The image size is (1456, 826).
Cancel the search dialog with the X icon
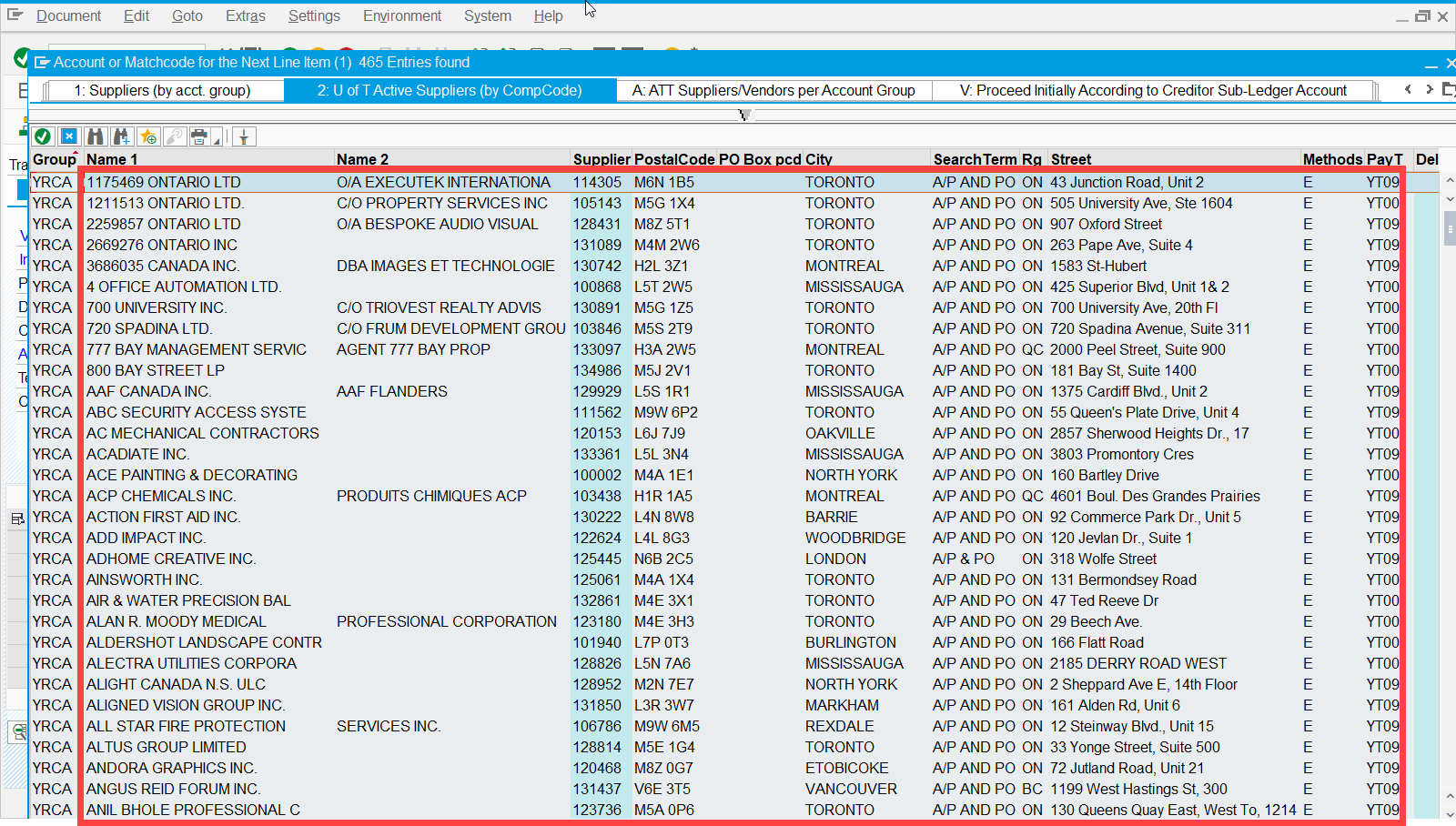[x=68, y=136]
